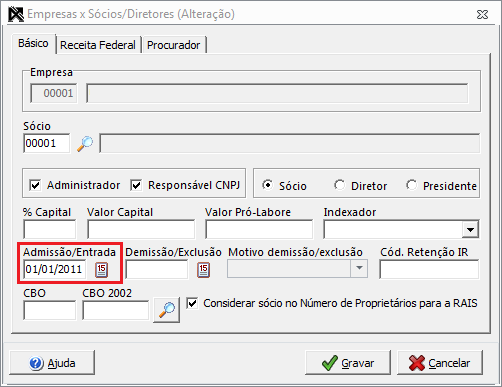Toggle the Administrador checkbox
The height and width of the screenshot is (387, 502).
(x=35, y=185)
